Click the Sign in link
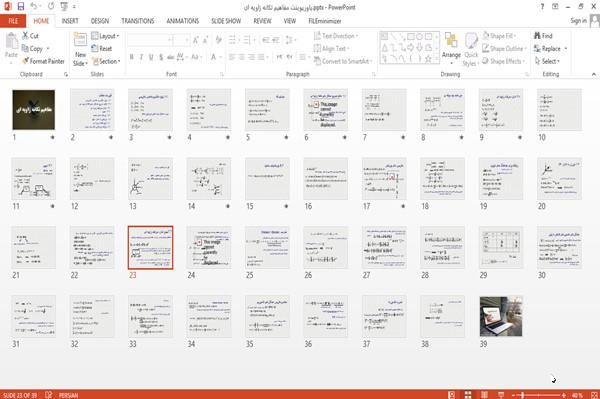The height and width of the screenshot is (399, 600). tap(578, 20)
